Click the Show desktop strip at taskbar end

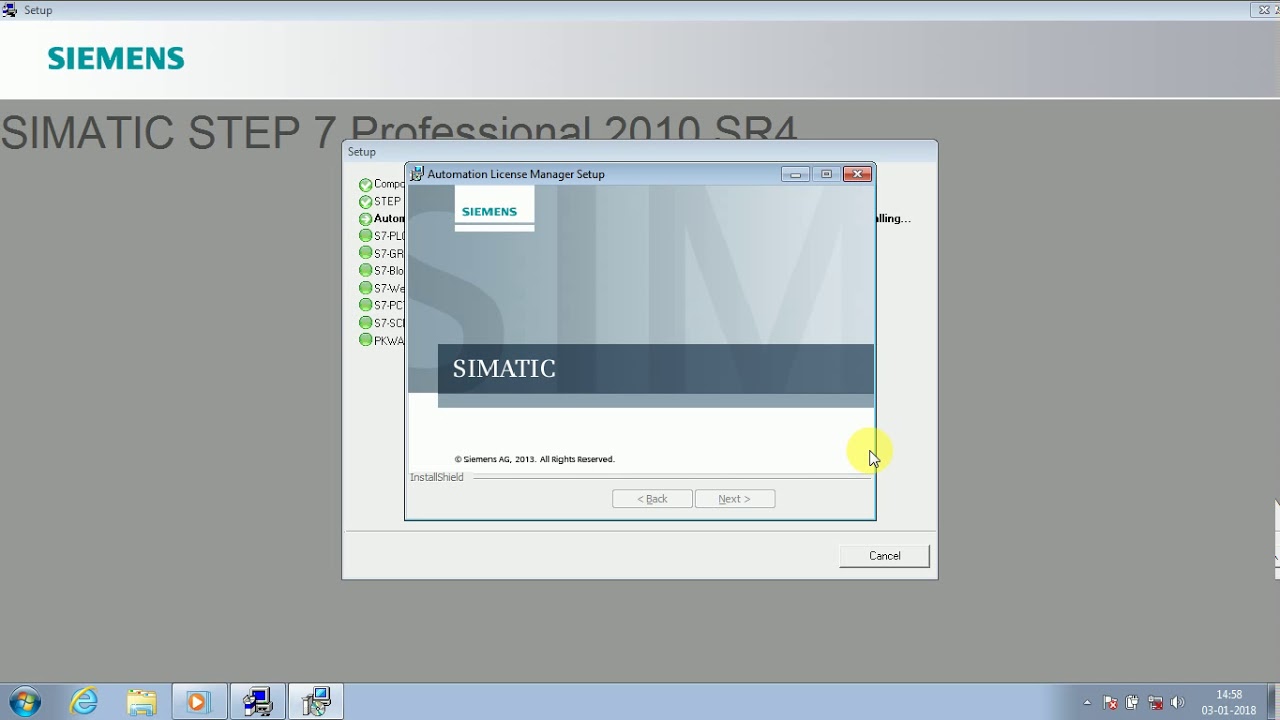pyautogui.click(x=1272, y=702)
